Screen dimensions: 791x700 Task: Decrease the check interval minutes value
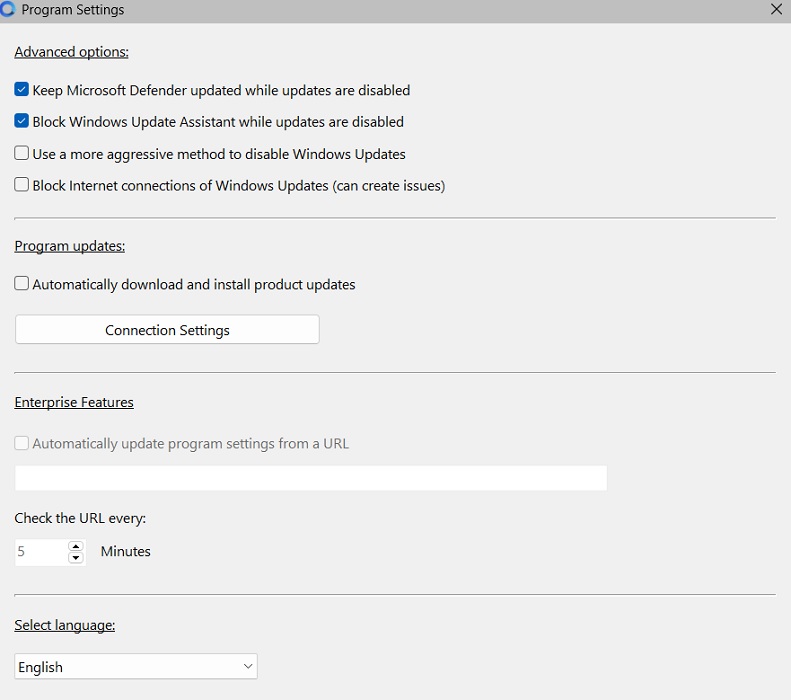click(76, 557)
